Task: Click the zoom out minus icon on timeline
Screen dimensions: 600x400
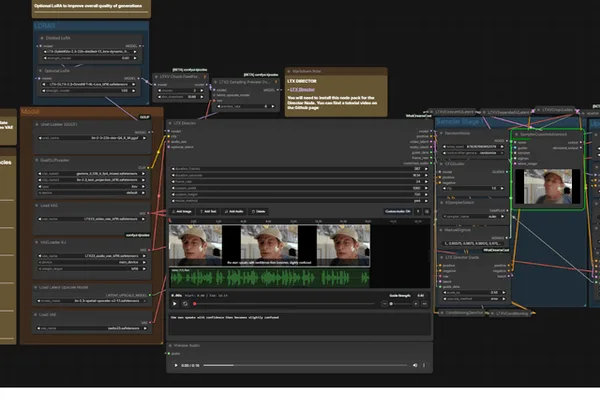Action: point(384,304)
